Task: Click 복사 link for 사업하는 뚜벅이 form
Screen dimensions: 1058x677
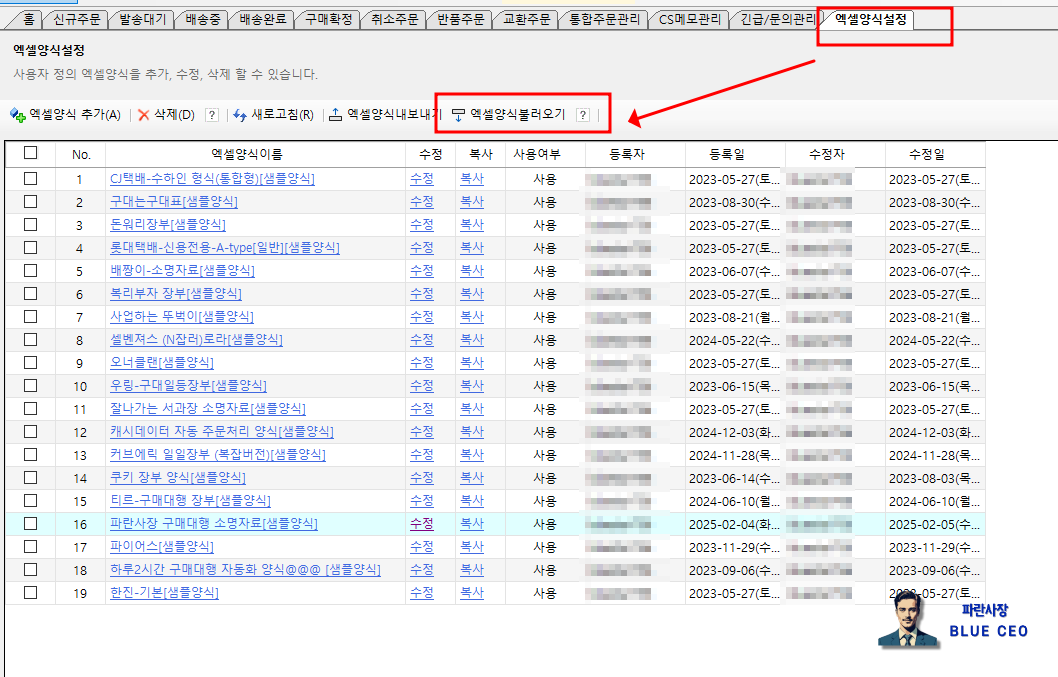Action: [472, 316]
